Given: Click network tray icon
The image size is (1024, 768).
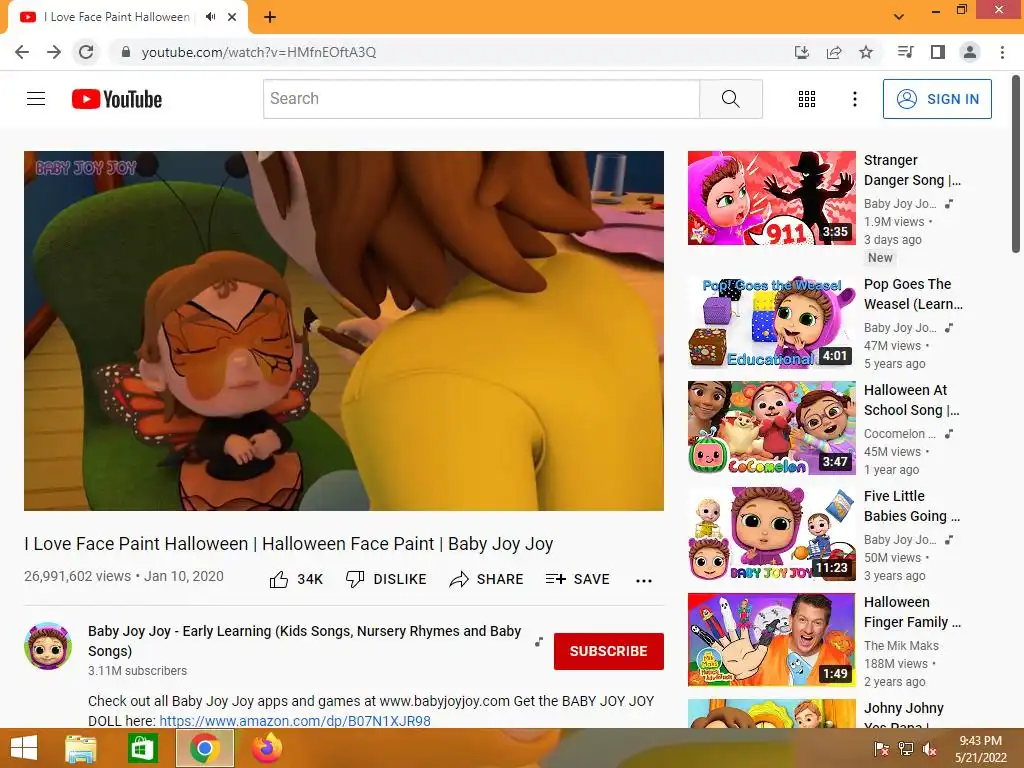Looking at the screenshot, I should [x=906, y=749].
